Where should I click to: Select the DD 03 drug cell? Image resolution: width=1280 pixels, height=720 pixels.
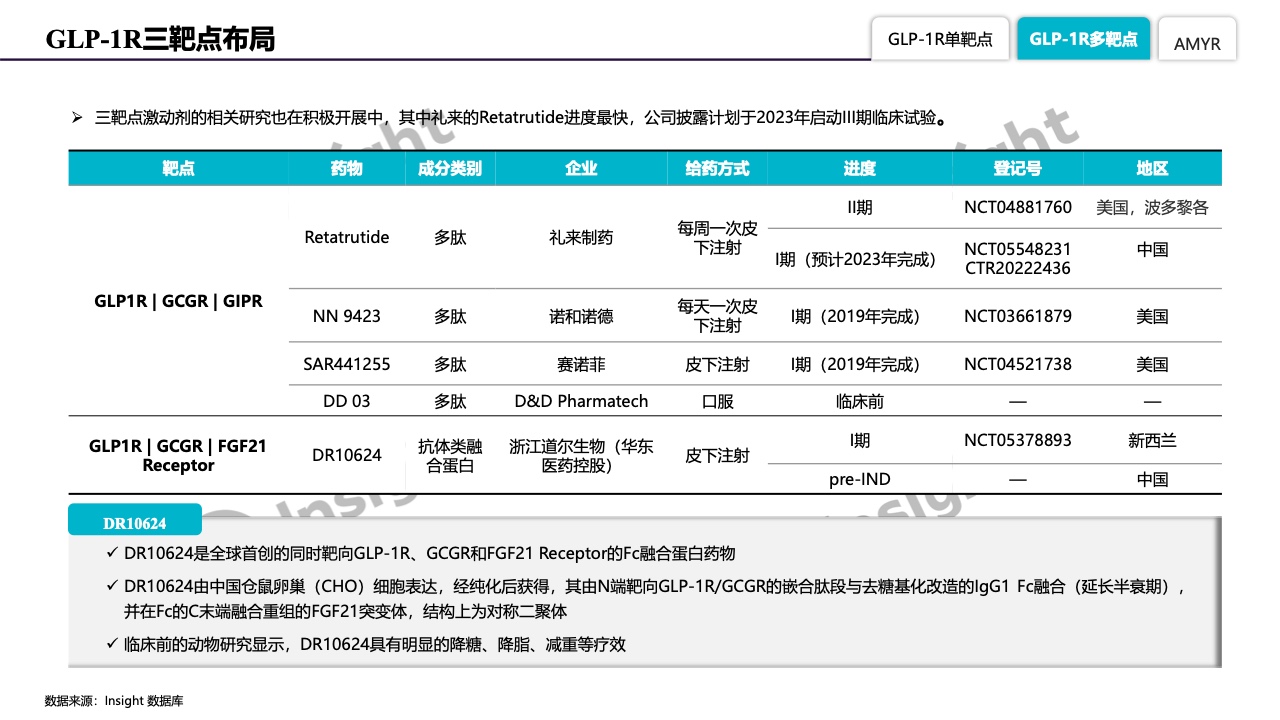(347, 401)
